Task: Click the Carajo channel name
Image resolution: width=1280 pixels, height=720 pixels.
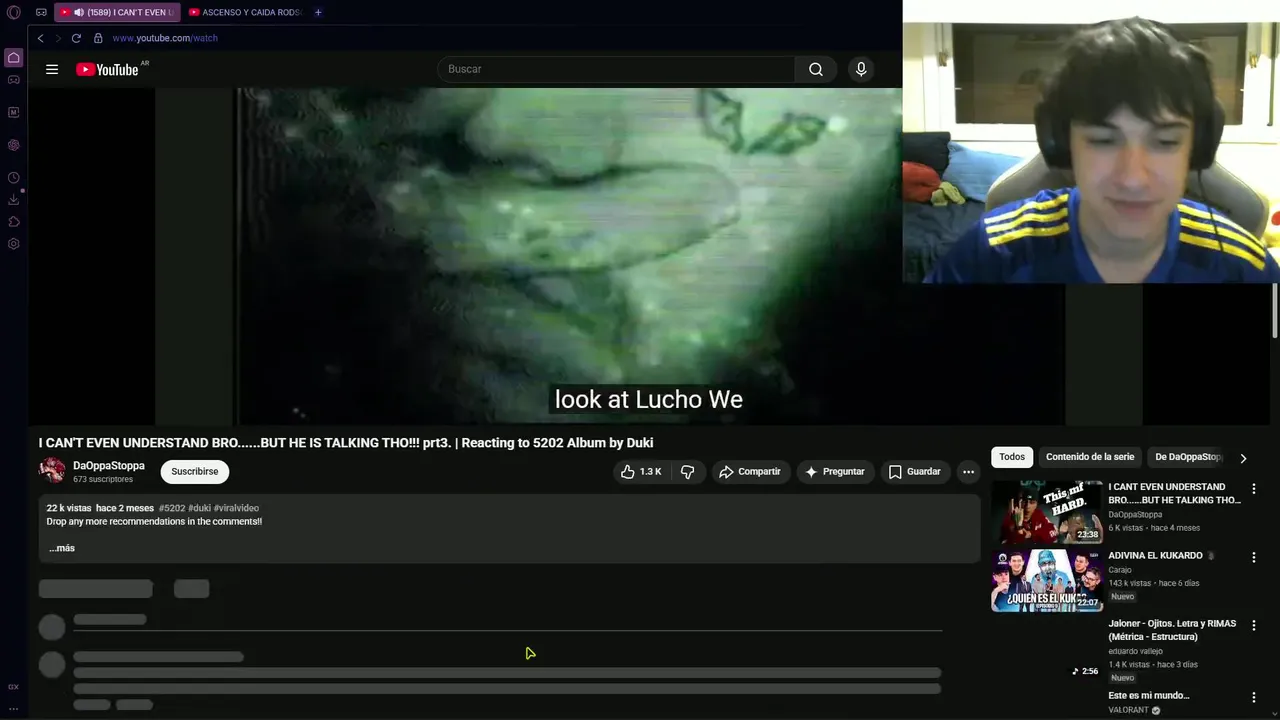Action: (1120, 570)
